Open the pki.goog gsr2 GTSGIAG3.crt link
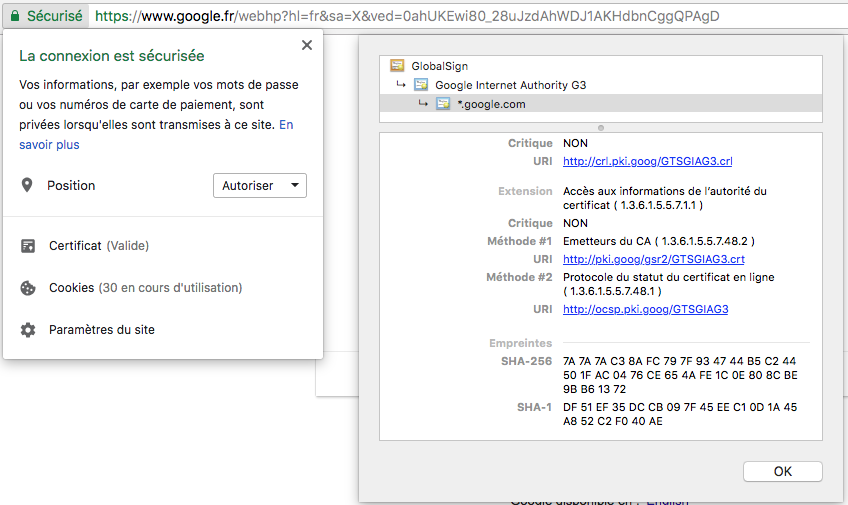The height and width of the screenshot is (505, 848). click(653, 259)
